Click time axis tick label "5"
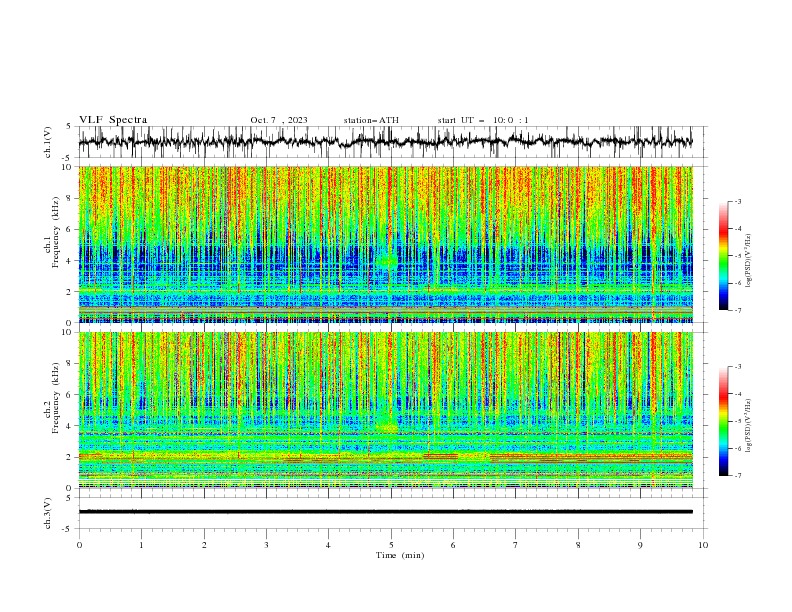This screenshot has height=612, width=792. pyautogui.click(x=391, y=545)
